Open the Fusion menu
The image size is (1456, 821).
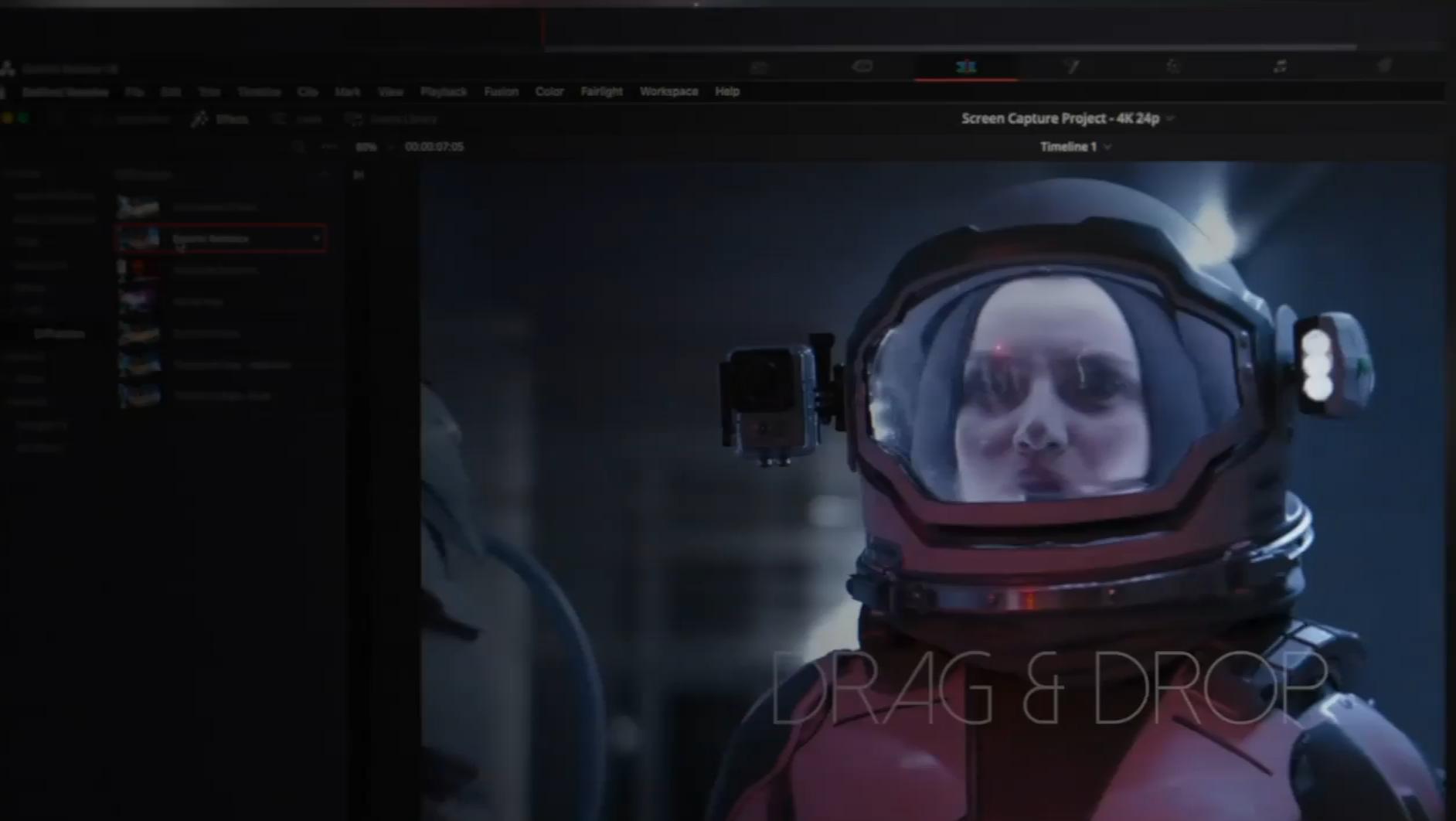501,91
